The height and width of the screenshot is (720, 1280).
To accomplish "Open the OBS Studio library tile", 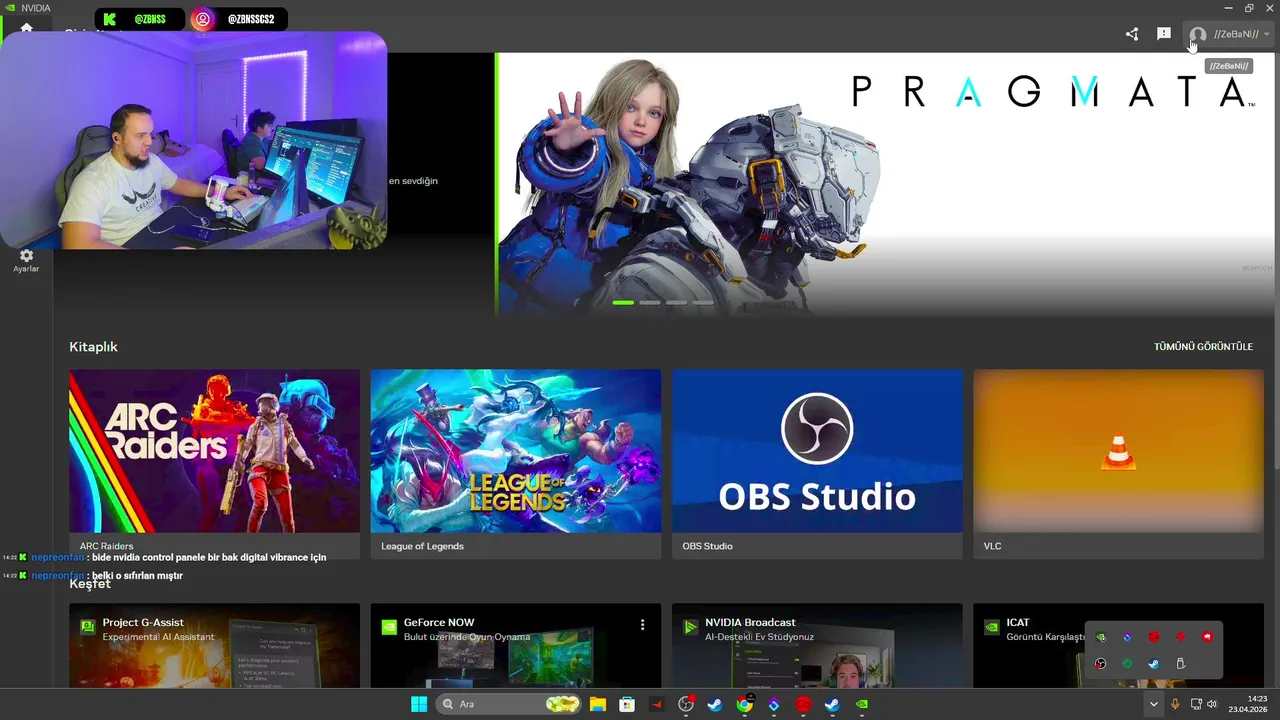I will 817,464.
